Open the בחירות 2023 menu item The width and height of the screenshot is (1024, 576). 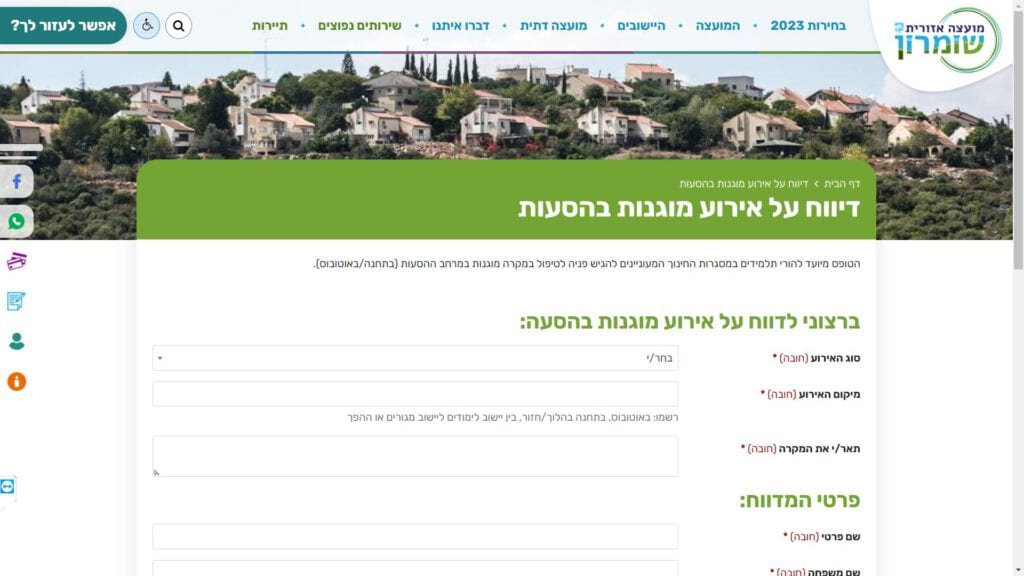click(x=807, y=25)
